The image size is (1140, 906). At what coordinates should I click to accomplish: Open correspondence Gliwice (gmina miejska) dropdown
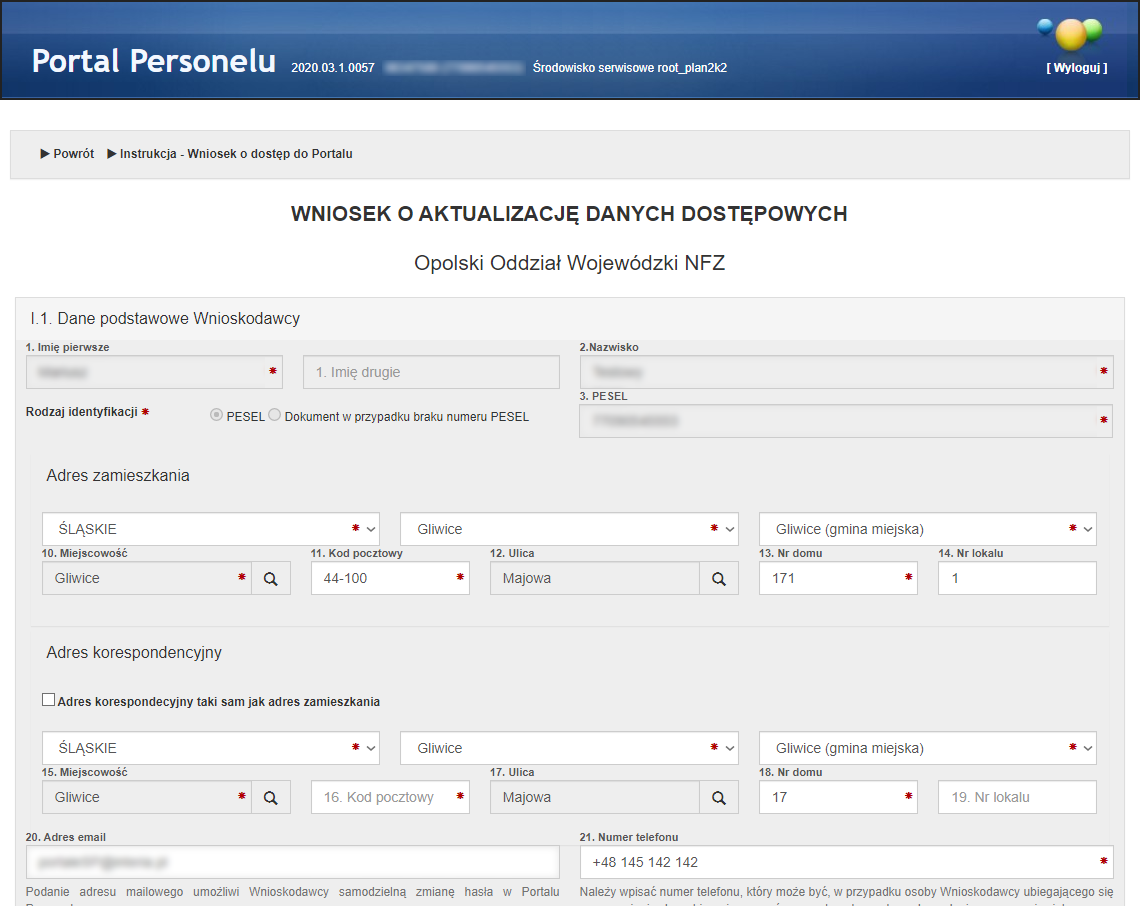(x=927, y=748)
